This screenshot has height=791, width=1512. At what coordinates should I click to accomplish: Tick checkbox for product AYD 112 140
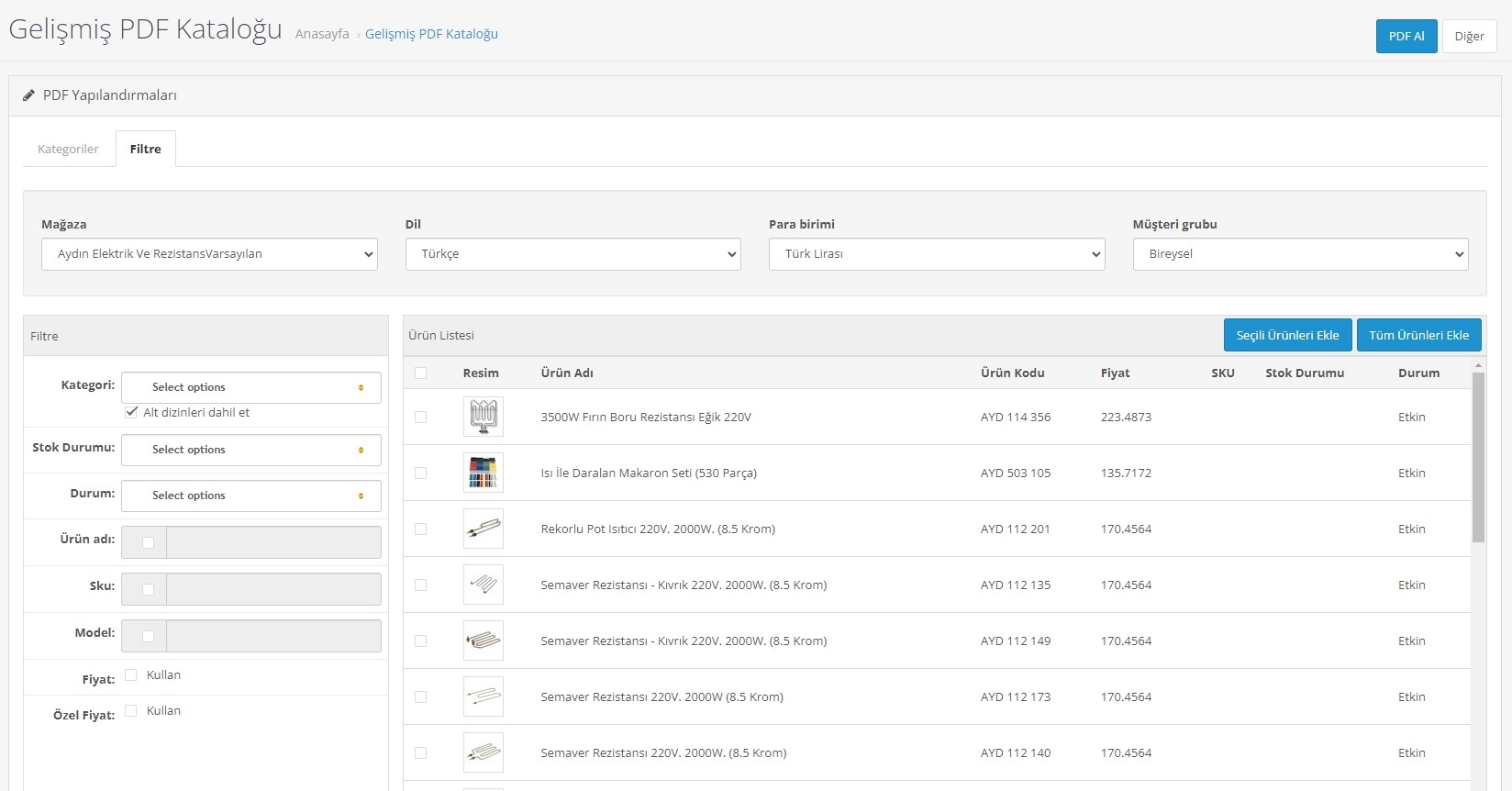pyautogui.click(x=421, y=752)
